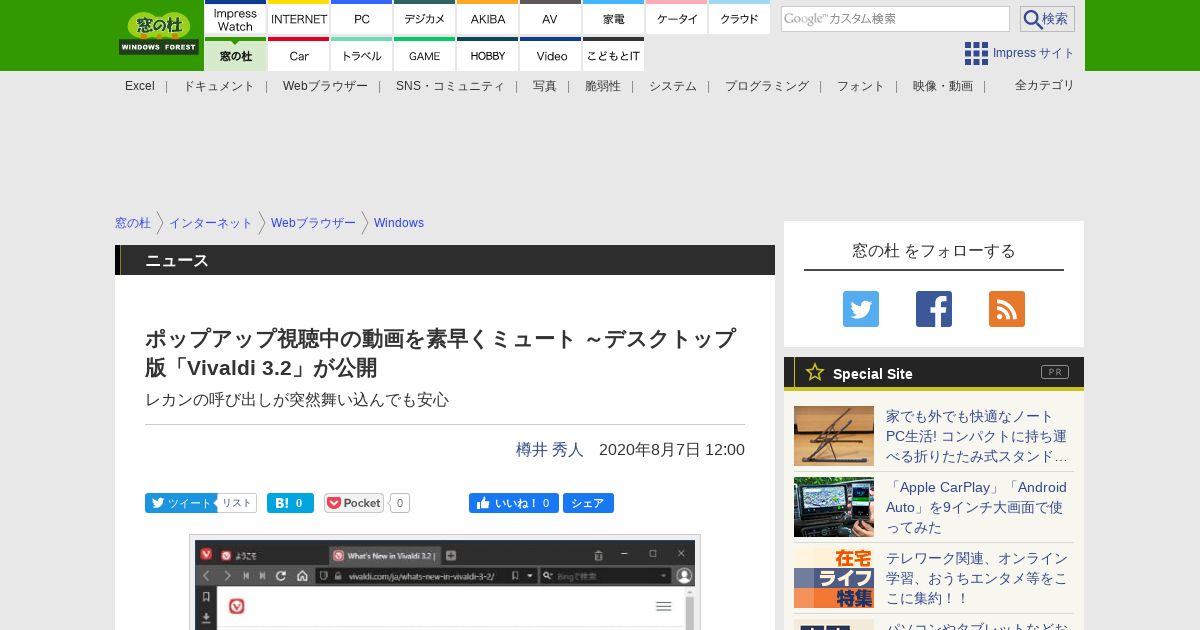
Task: Click the Facebook いいね！ button
Action: [x=514, y=503]
